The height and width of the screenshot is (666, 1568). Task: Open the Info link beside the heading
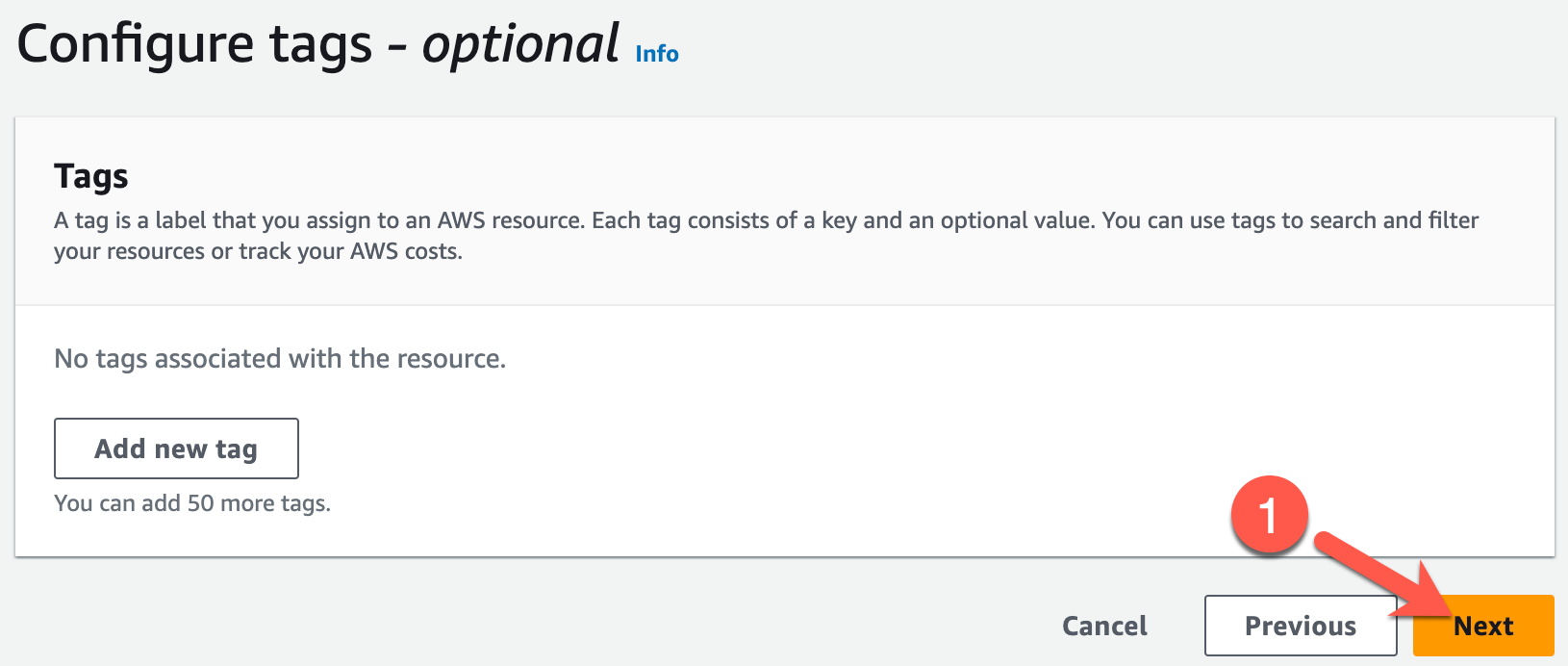point(657,54)
